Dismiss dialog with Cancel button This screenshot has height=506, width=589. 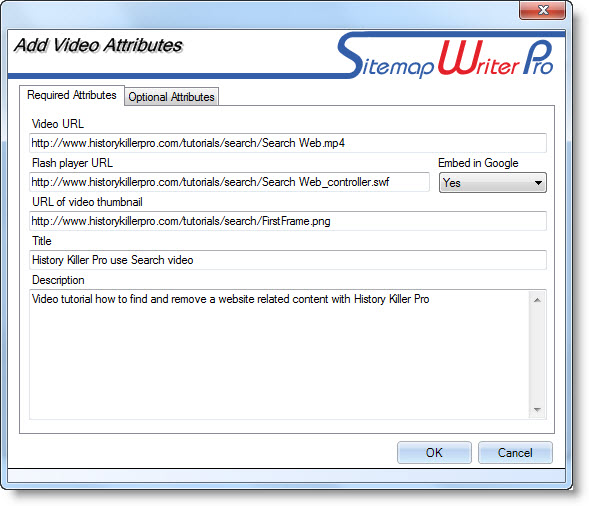pos(515,453)
